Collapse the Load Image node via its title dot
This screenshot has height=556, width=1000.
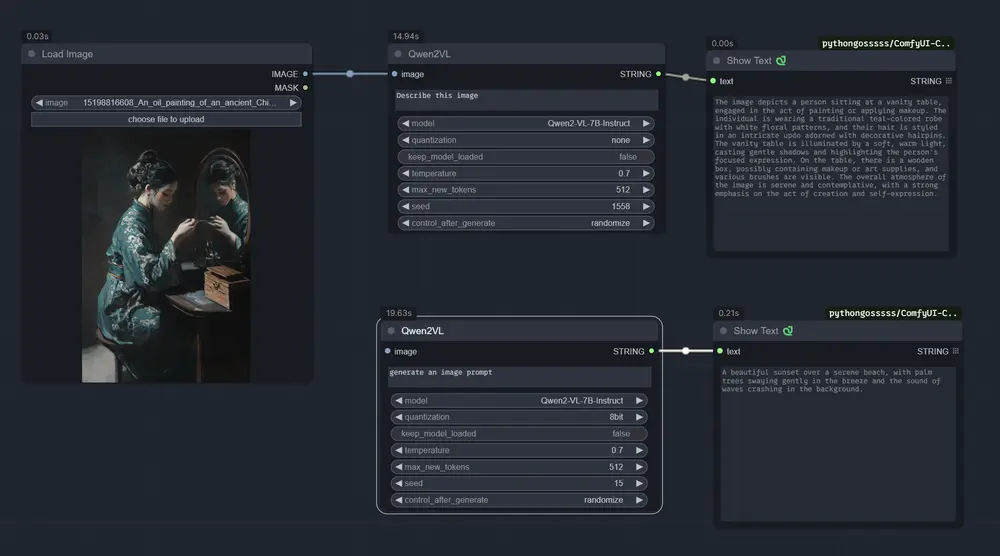click(31, 54)
